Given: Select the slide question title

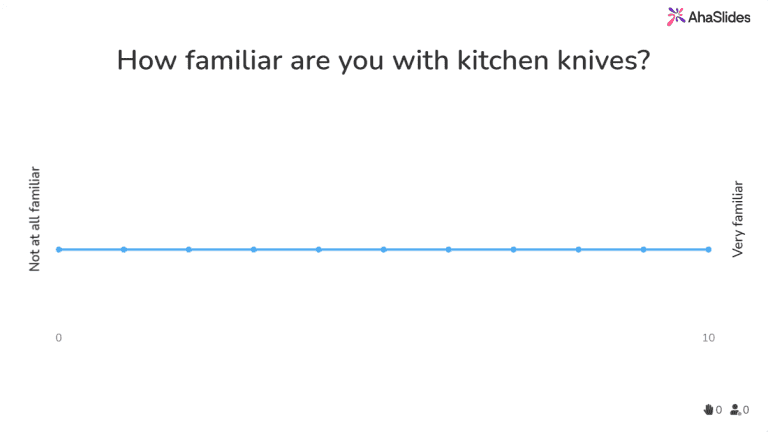Looking at the screenshot, I should [x=384, y=60].
